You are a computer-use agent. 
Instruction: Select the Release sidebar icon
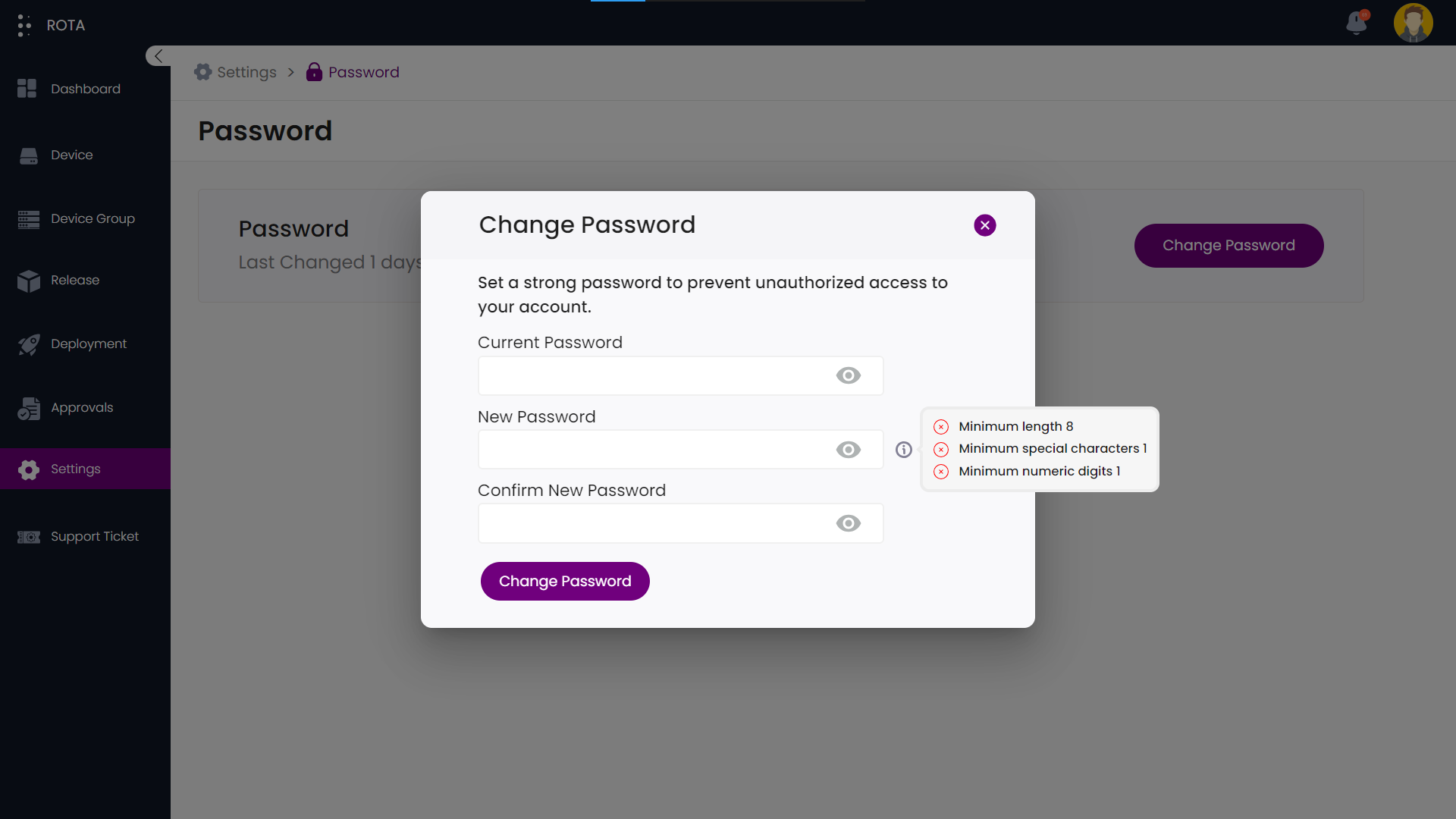pos(29,280)
